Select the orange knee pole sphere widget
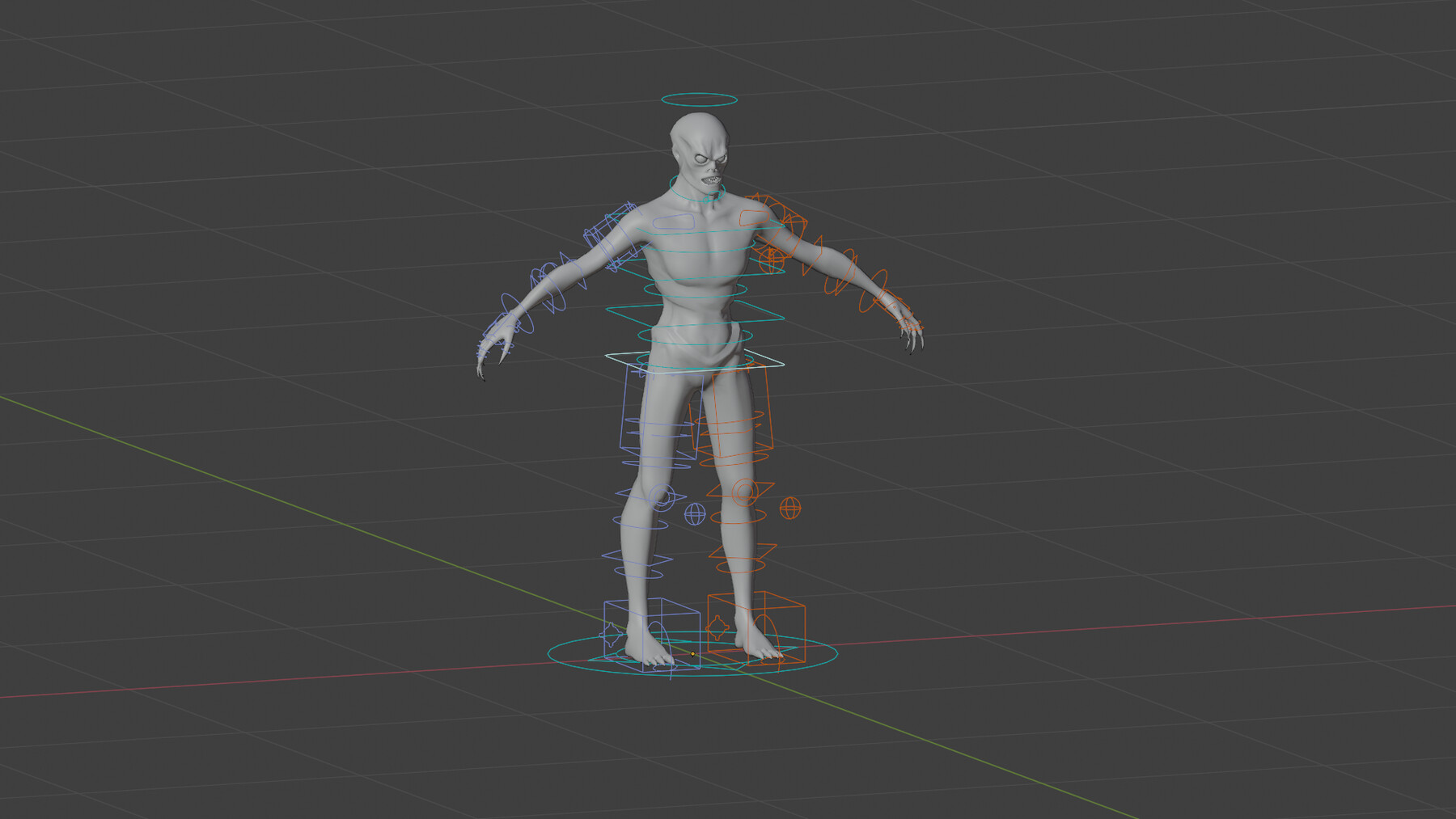 790,508
